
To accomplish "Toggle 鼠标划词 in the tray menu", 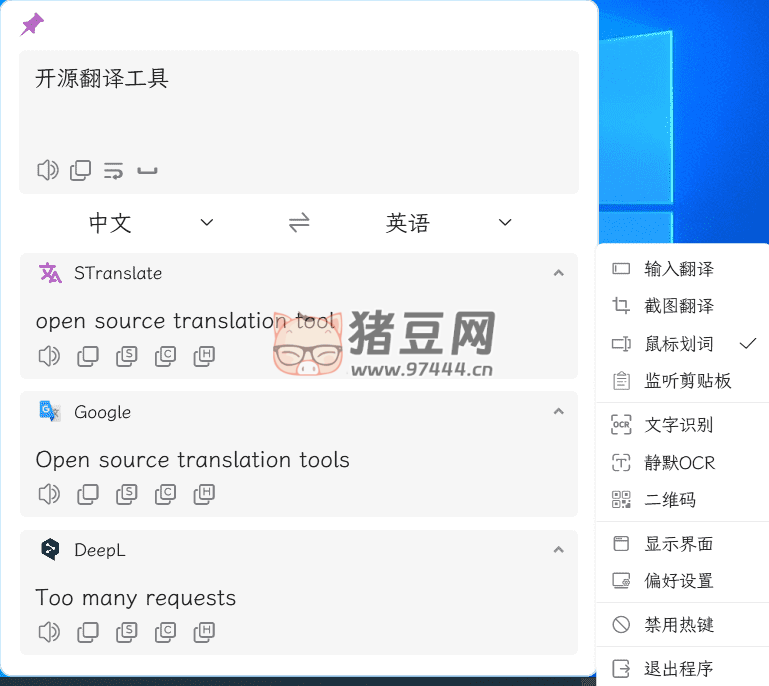I will pyautogui.click(x=680, y=344).
